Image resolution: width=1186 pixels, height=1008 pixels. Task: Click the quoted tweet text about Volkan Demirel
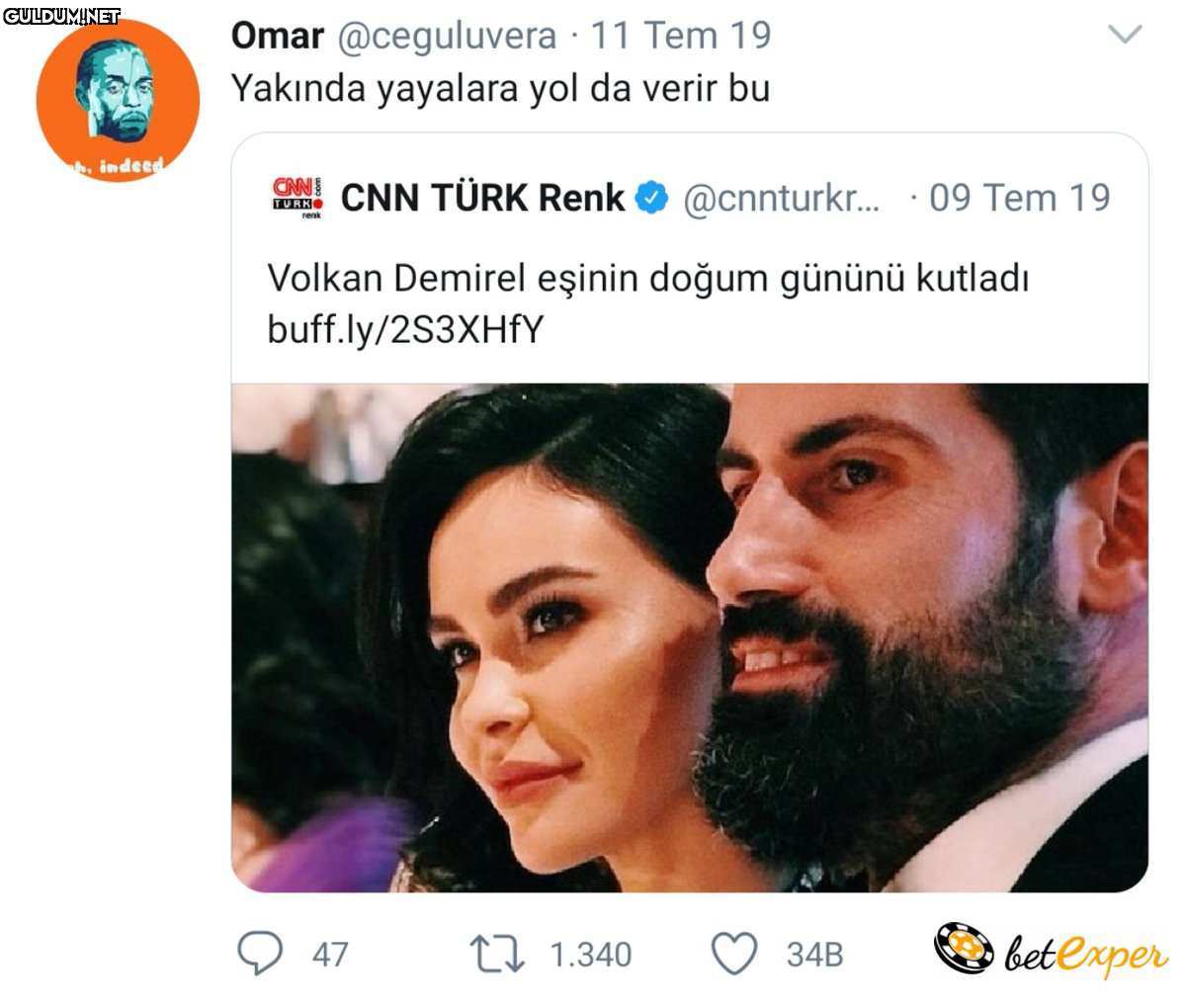[x=647, y=279]
